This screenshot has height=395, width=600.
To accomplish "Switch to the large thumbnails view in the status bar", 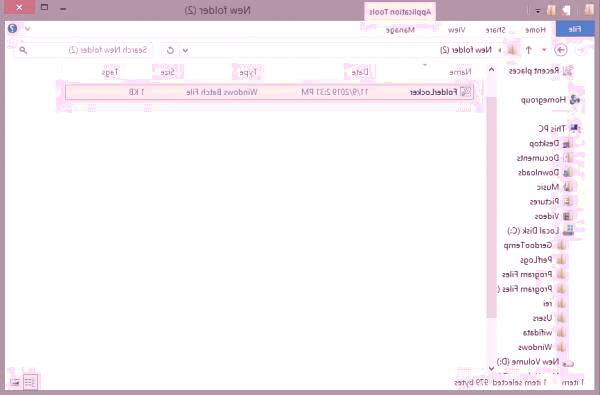I will pyautogui.click(x=15, y=382).
